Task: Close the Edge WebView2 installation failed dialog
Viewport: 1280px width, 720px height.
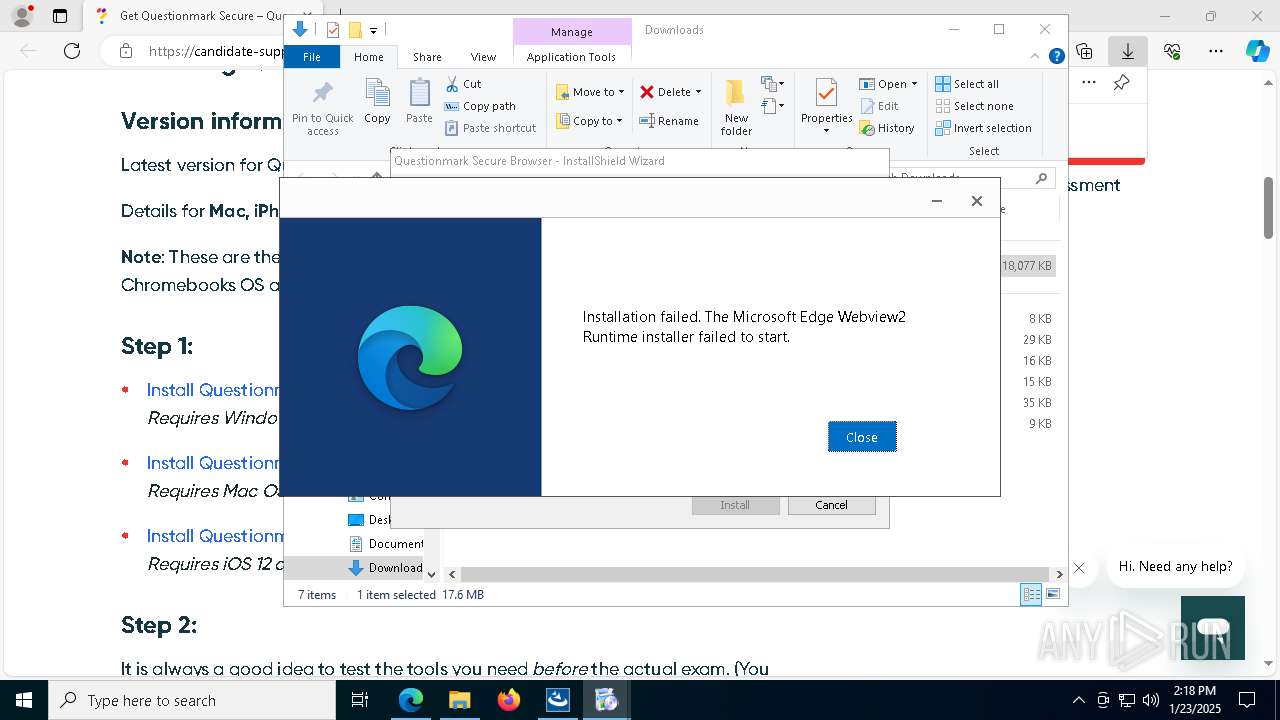Action: pos(861,437)
